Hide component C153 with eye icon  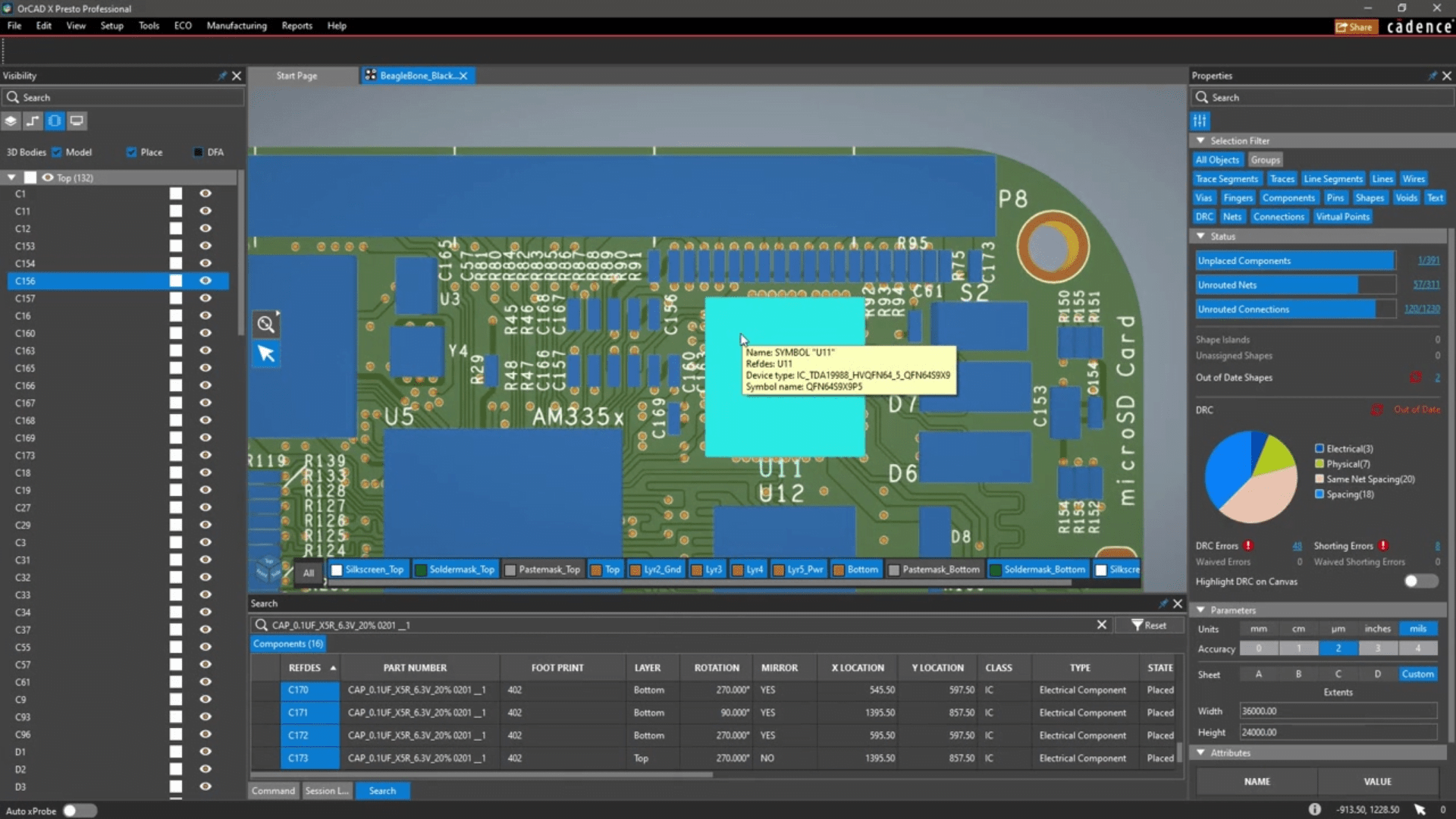tap(206, 246)
